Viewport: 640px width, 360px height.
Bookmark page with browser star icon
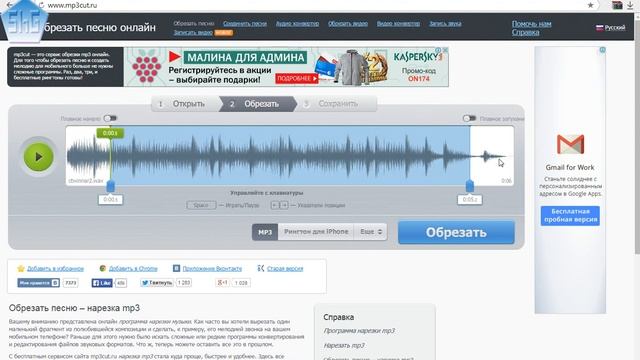(x=590, y=5)
